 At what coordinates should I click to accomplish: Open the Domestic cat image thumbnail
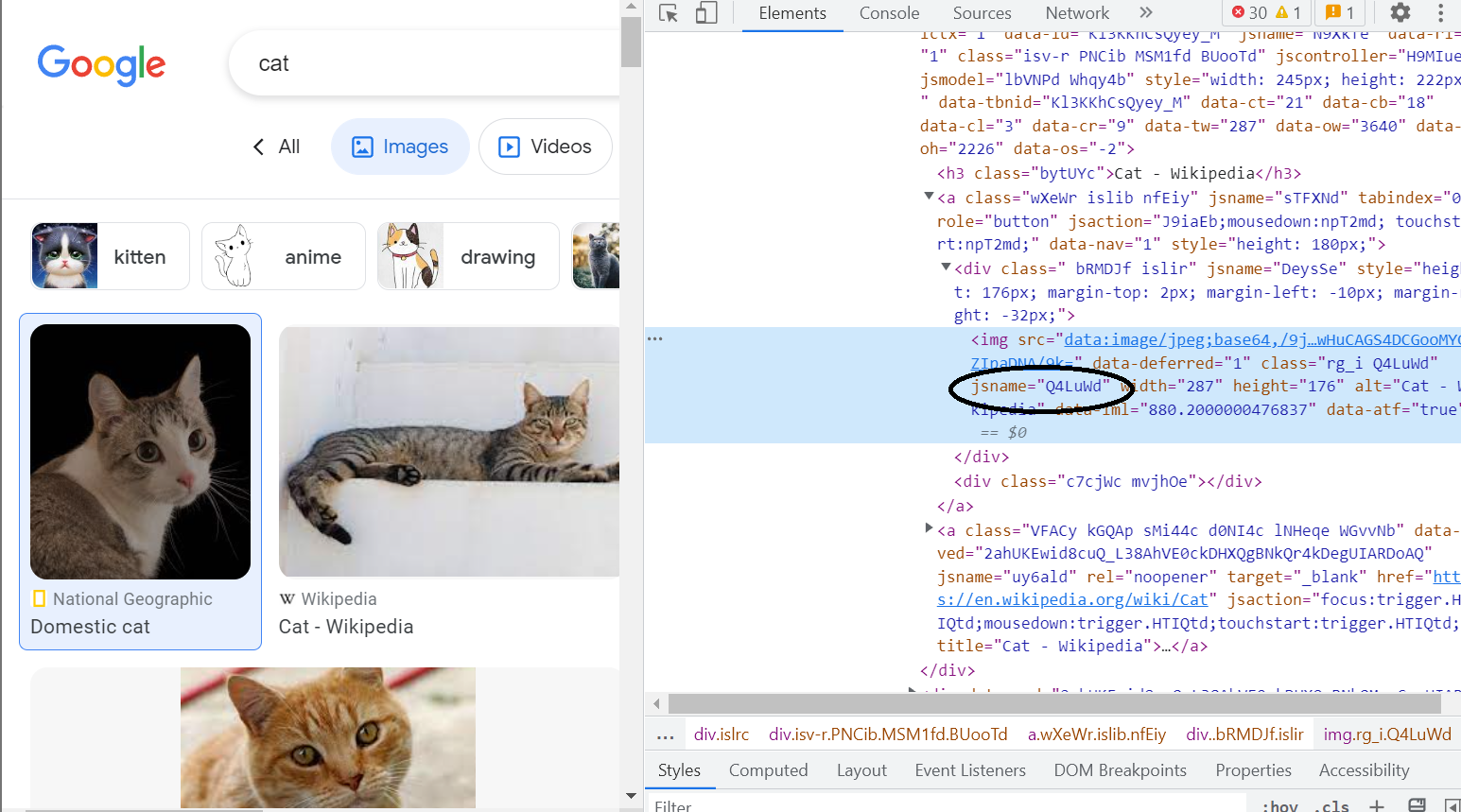[140, 452]
